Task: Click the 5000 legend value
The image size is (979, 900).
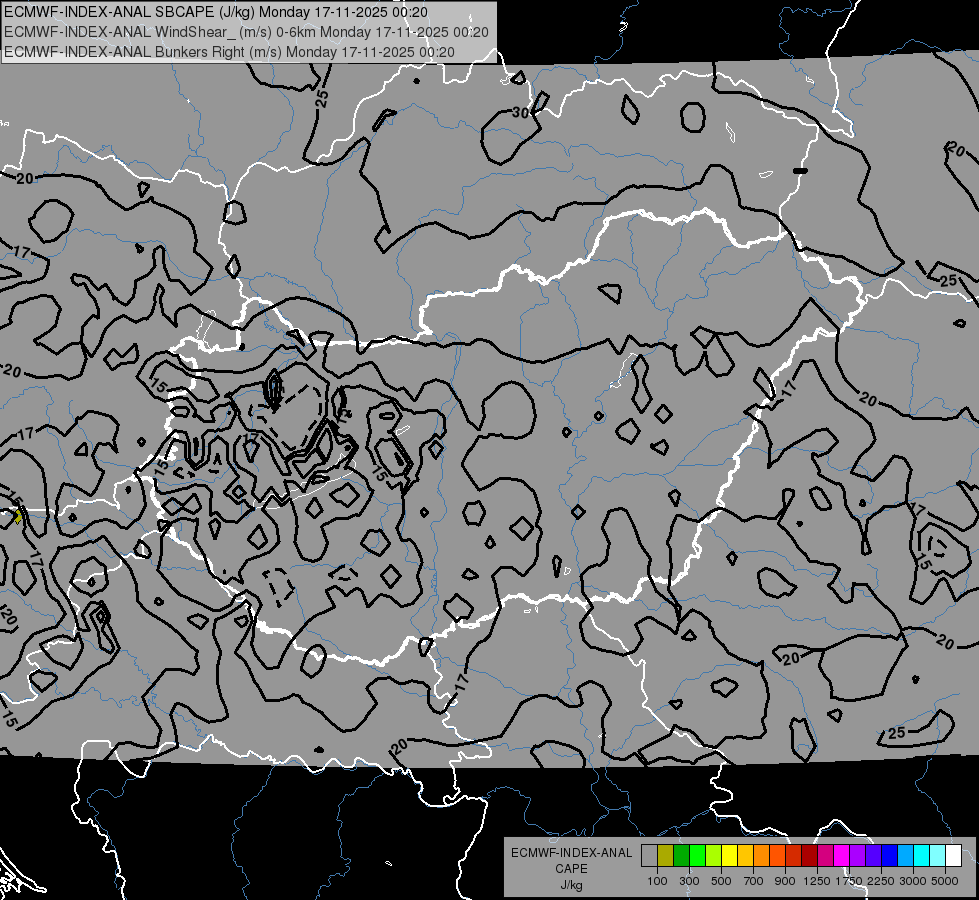Action: pos(945,881)
